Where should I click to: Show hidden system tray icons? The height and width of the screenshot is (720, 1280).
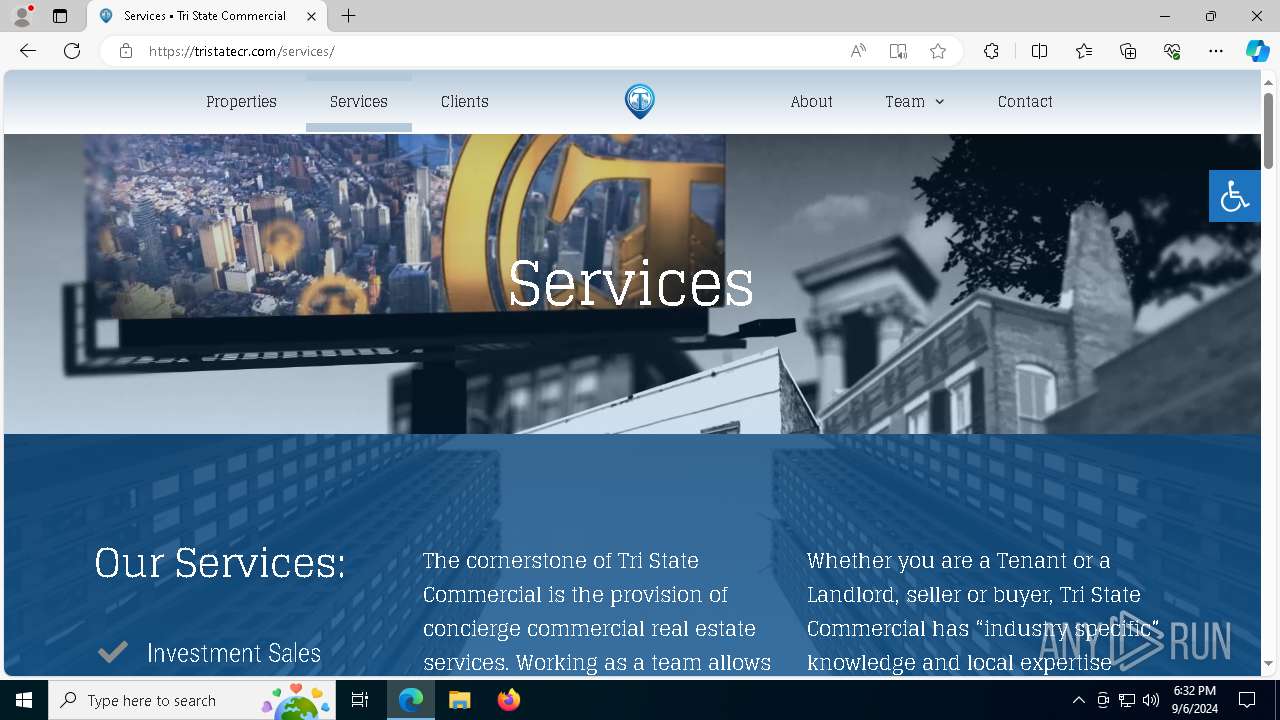coord(1078,700)
